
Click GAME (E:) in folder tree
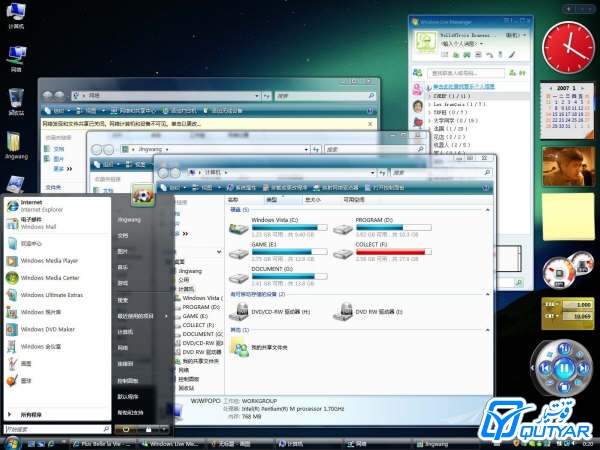point(195,316)
